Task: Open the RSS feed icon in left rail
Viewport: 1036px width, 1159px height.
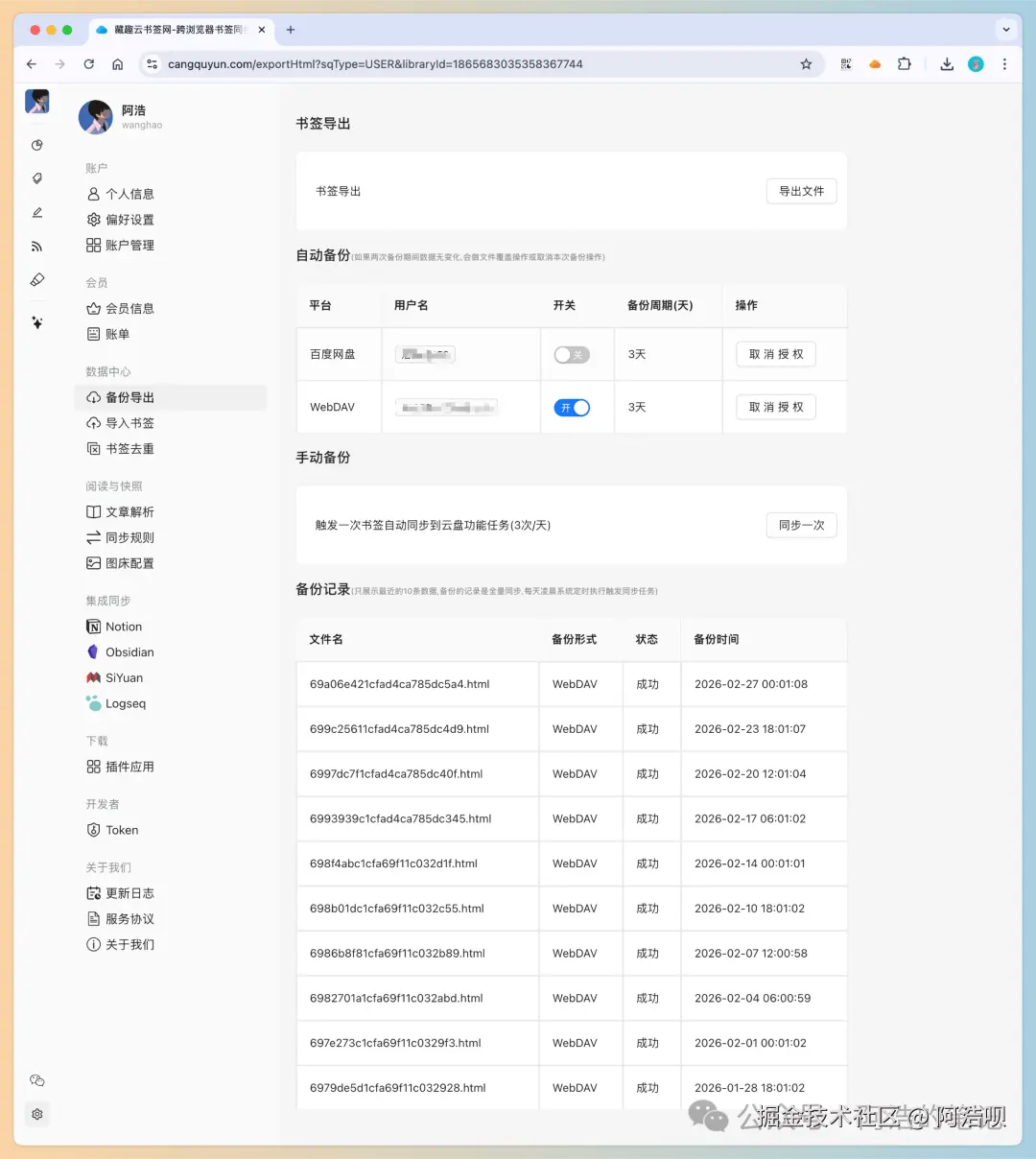Action: point(37,247)
